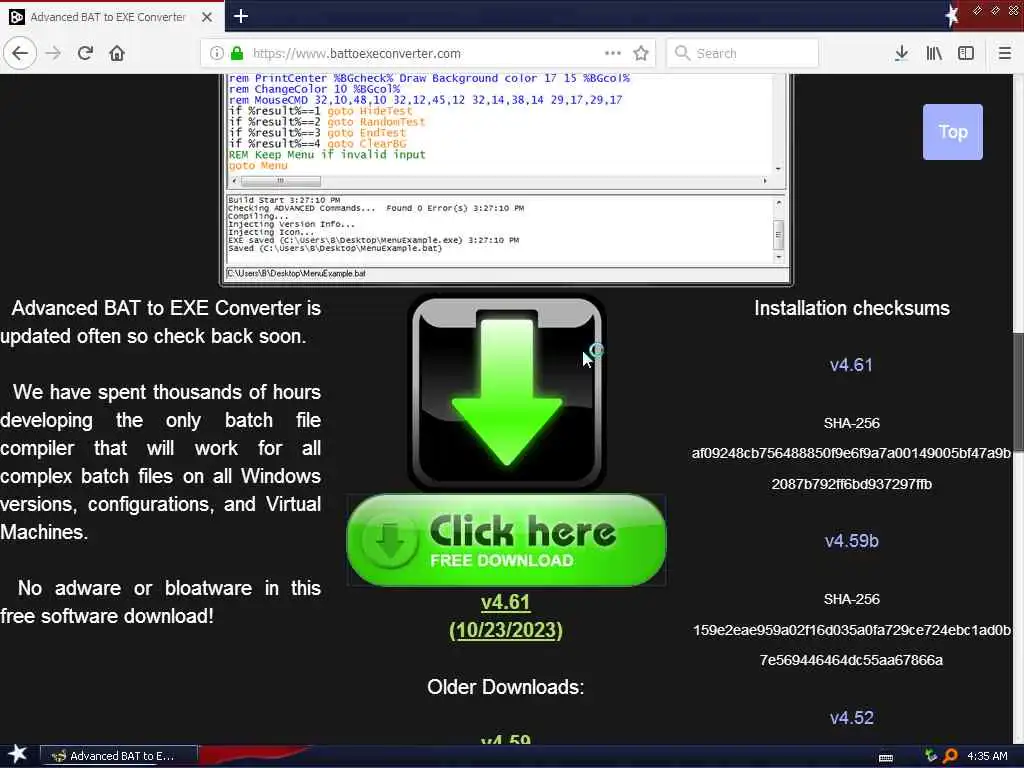This screenshot has width=1024, height=768.
Task: Open the library menu
Action: (934, 53)
